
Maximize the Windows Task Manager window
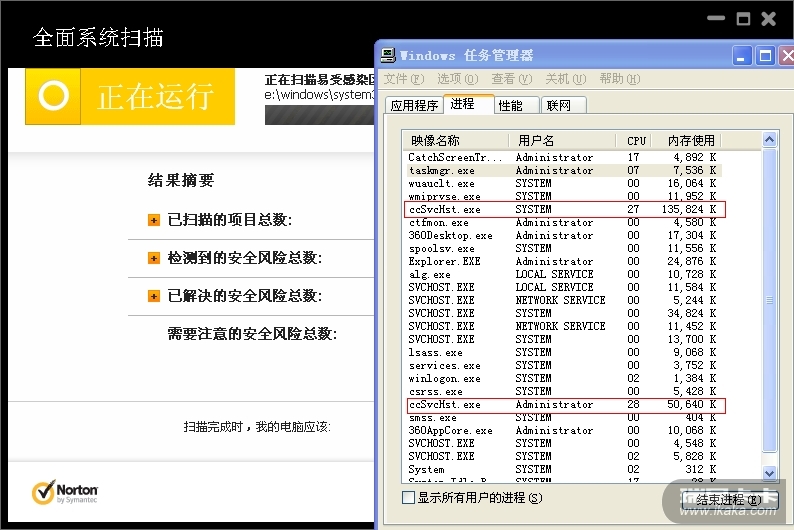pos(765,56)
